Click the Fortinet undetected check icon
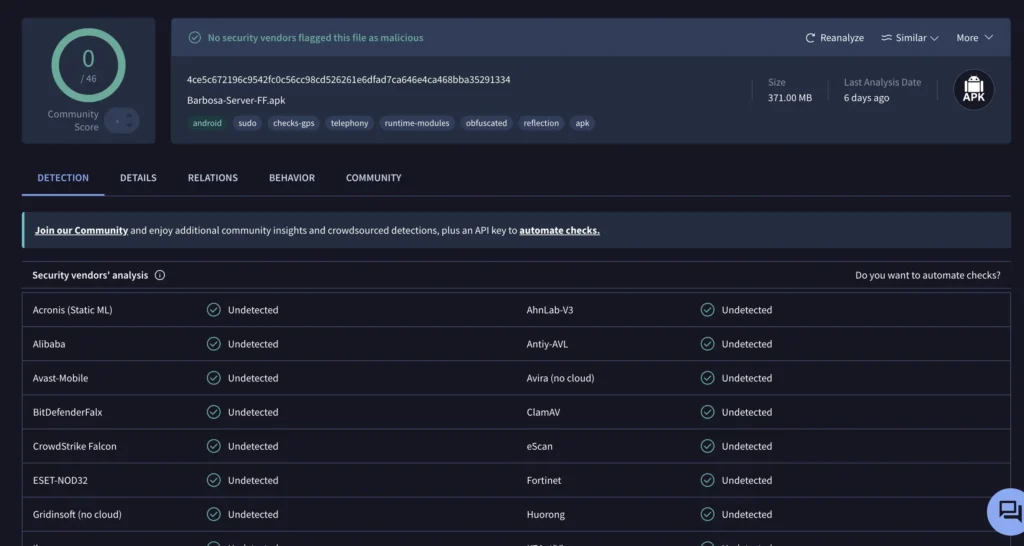The height and width of the screenshot is (546, 1024). point(707,480)
